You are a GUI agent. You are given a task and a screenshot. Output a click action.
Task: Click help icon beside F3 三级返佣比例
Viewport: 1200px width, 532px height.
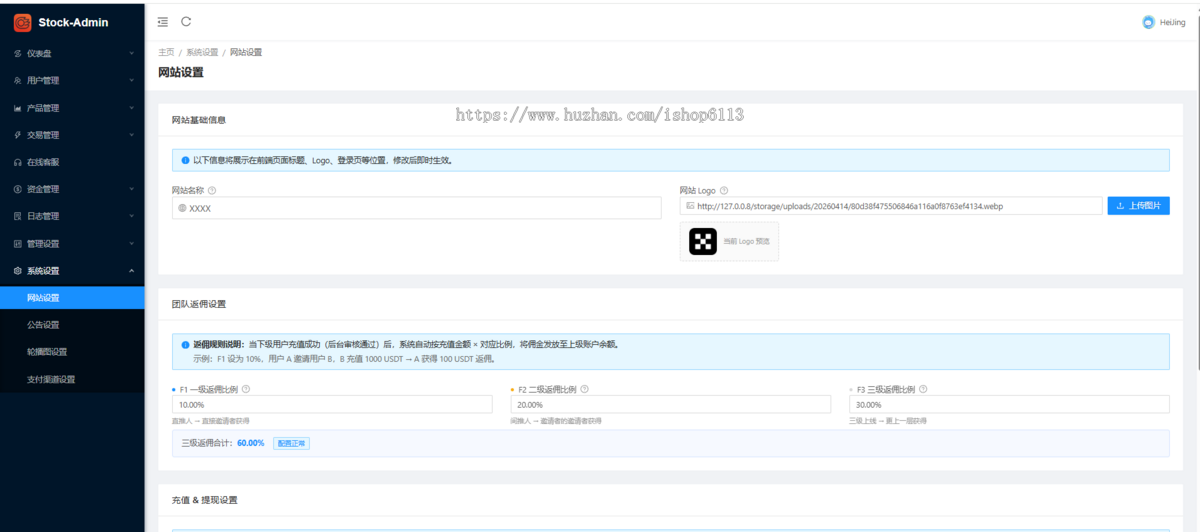click(922, 389)
